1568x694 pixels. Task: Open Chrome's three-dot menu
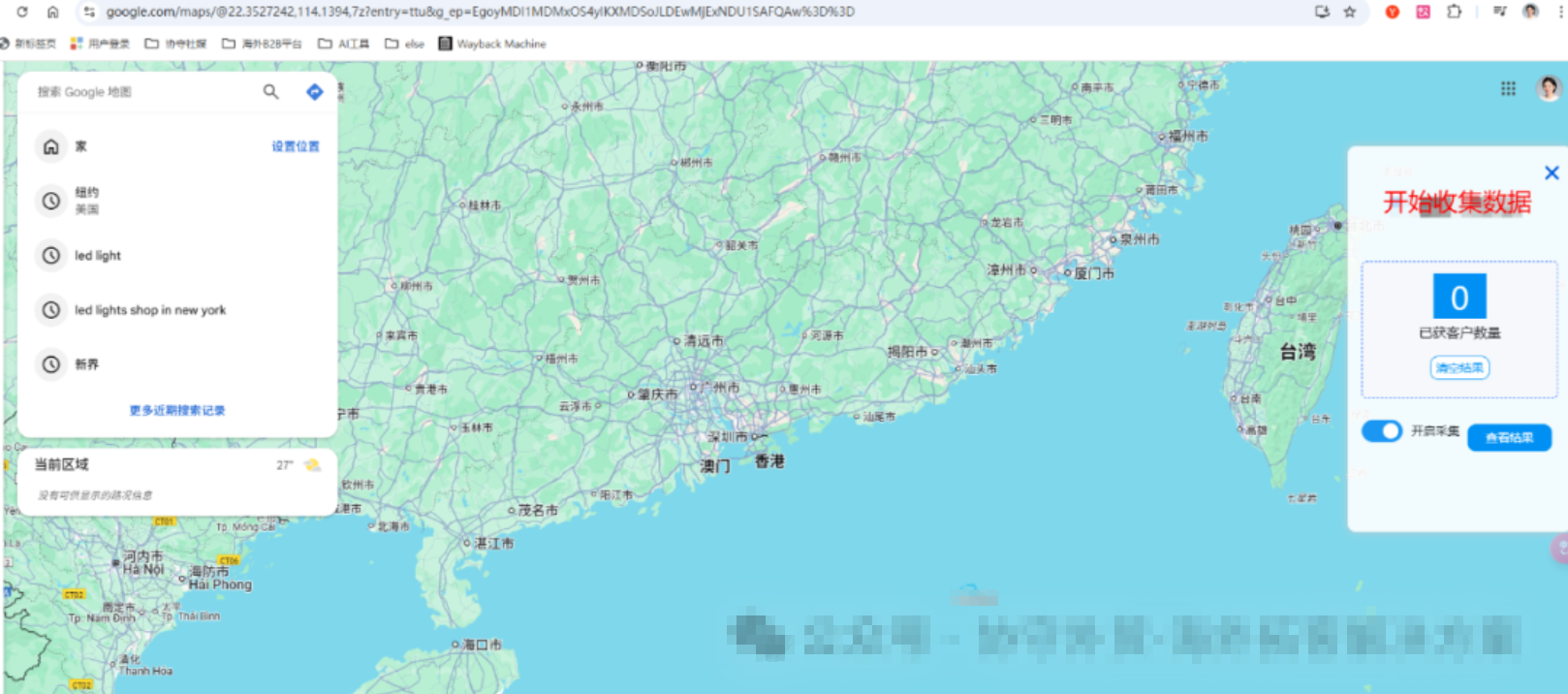pyautogui.click(x=1562, y=12)
